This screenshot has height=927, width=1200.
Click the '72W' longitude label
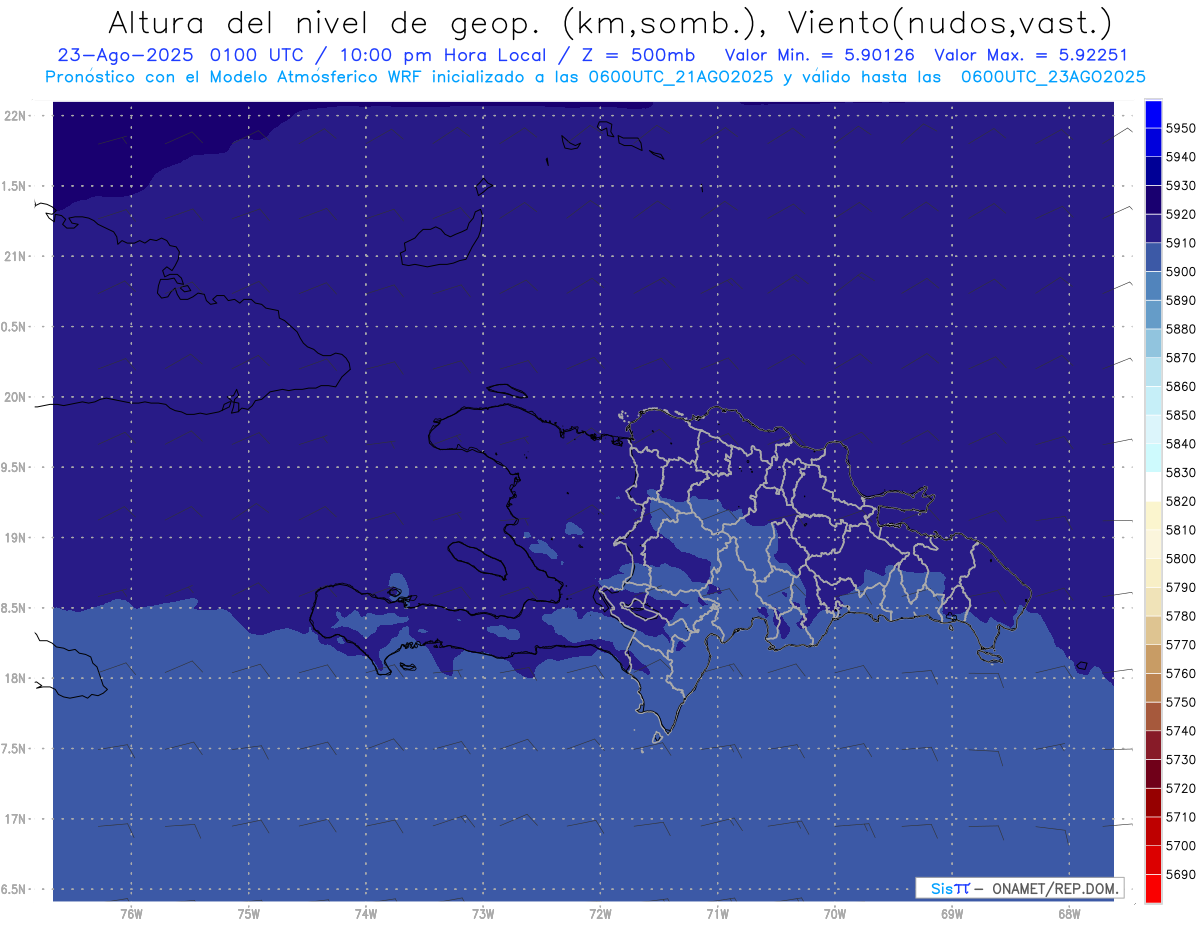600,914
